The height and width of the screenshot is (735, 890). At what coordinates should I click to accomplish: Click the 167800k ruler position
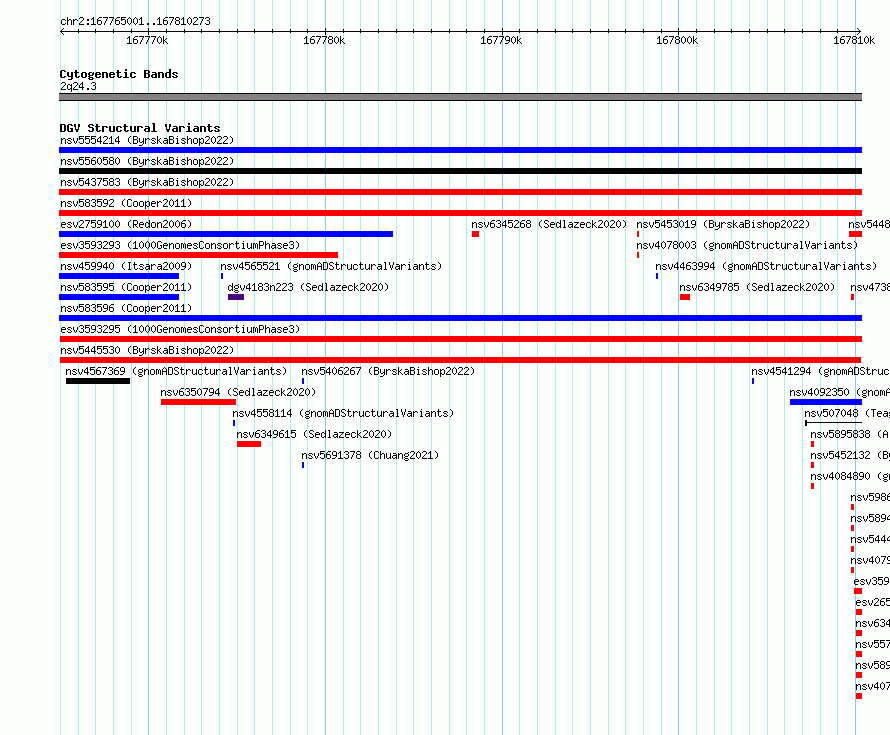pyautogui.click(x=677, y=40)
